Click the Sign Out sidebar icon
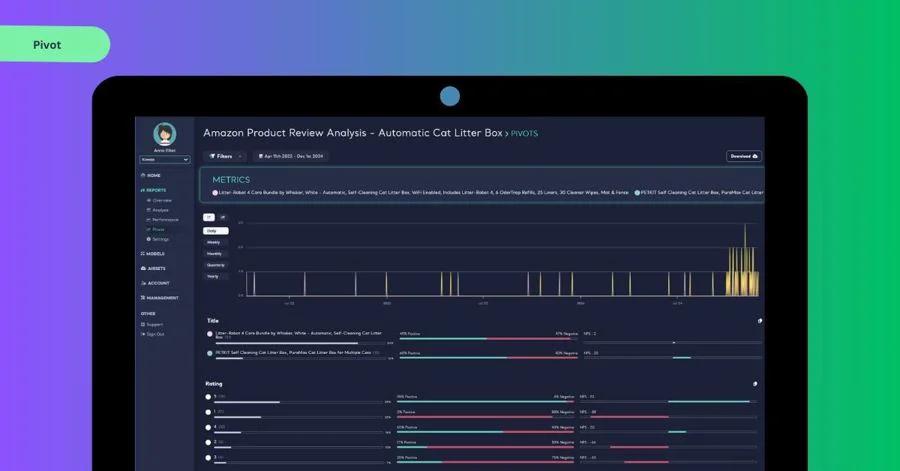 point(143,334)
